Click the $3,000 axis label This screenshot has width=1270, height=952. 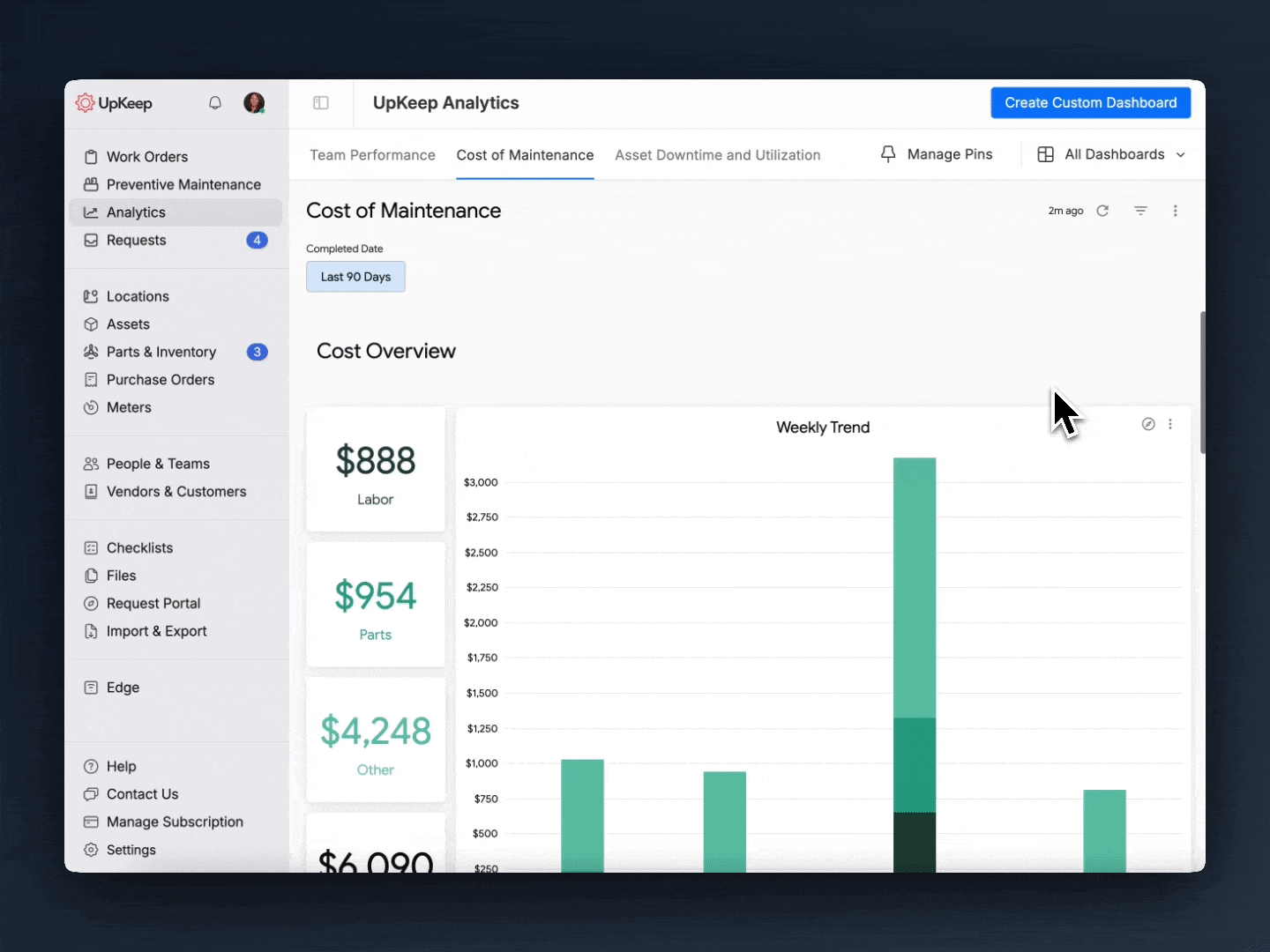pyautogui.click(x=481, y=482)
